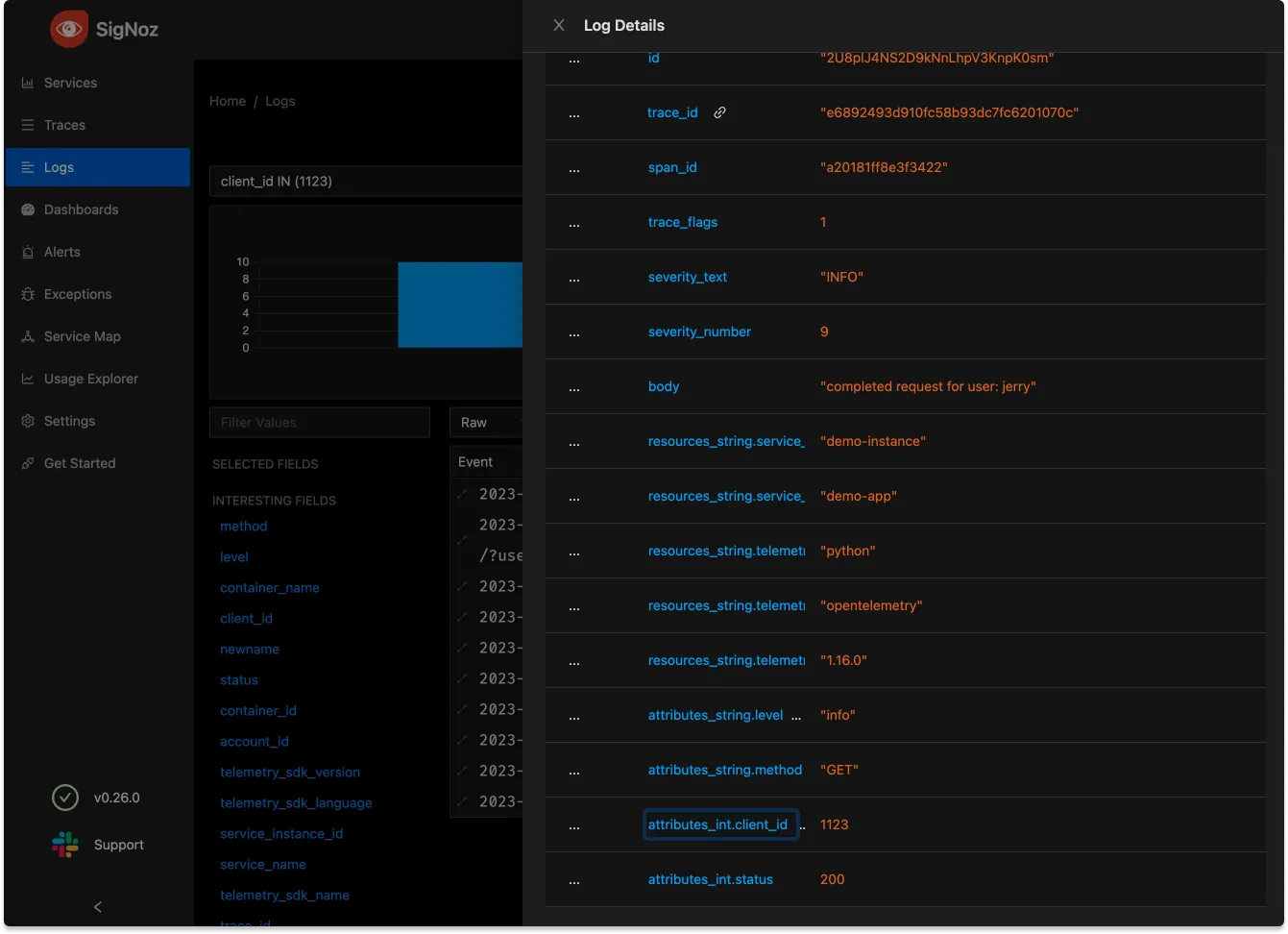Select the telemetry_sdk_name interesting field

pyautogui.click(x=285, y=895)
